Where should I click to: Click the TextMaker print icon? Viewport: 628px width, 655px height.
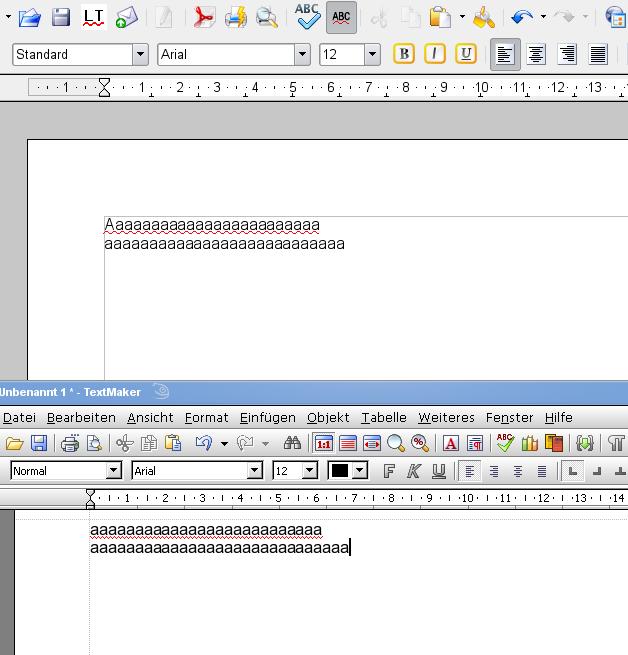(69, 443)
